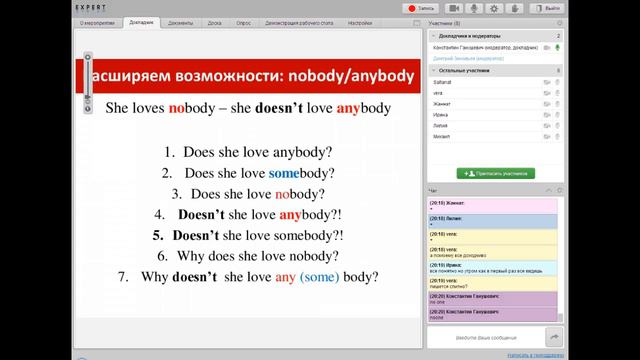The width and height of the screenshot is (640, 360).
Task: Toggle microphone icon for participant Saltanat
Action: coord(557,82)
